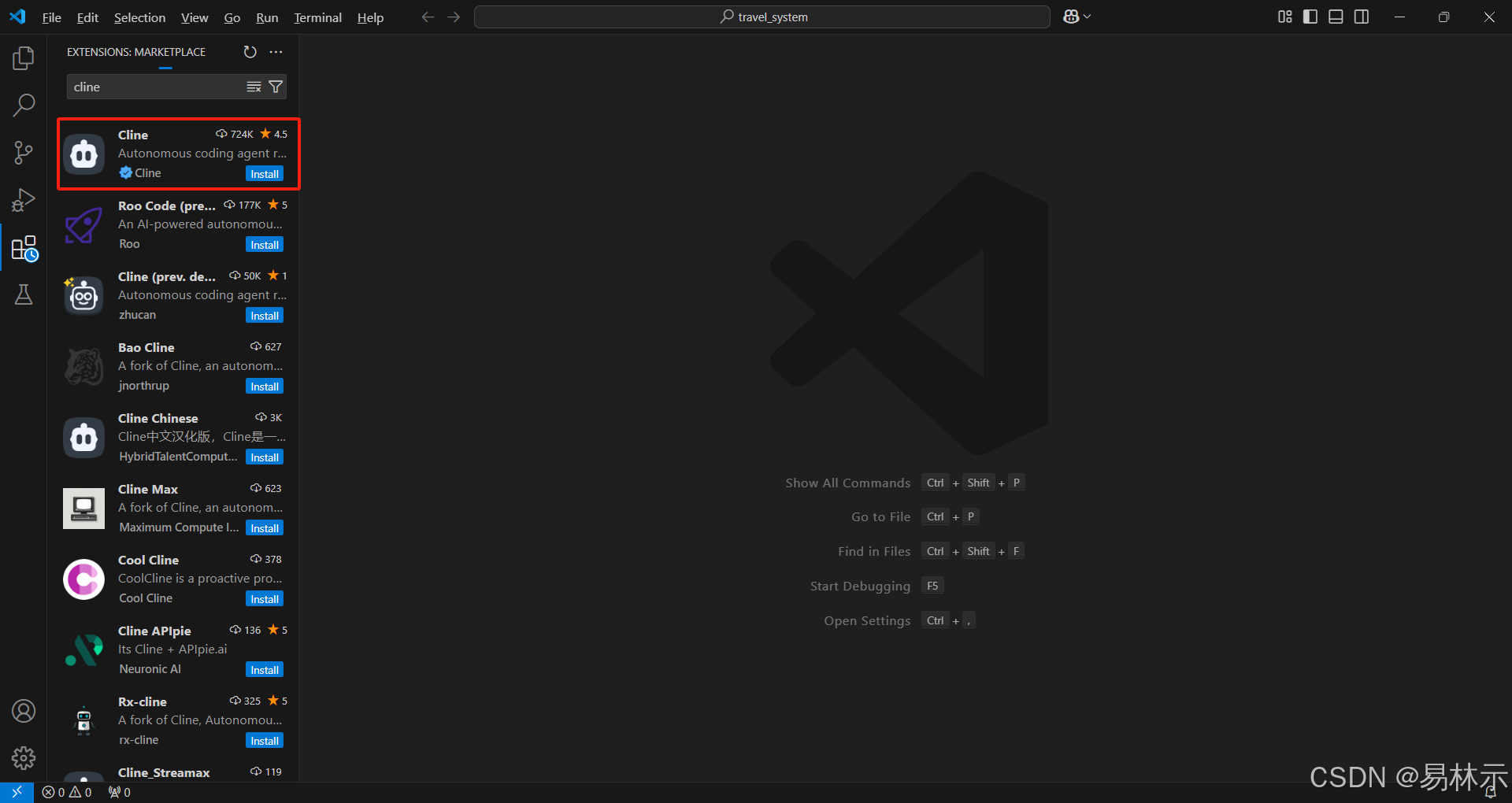Install the Cline APIpie extension

265,670
